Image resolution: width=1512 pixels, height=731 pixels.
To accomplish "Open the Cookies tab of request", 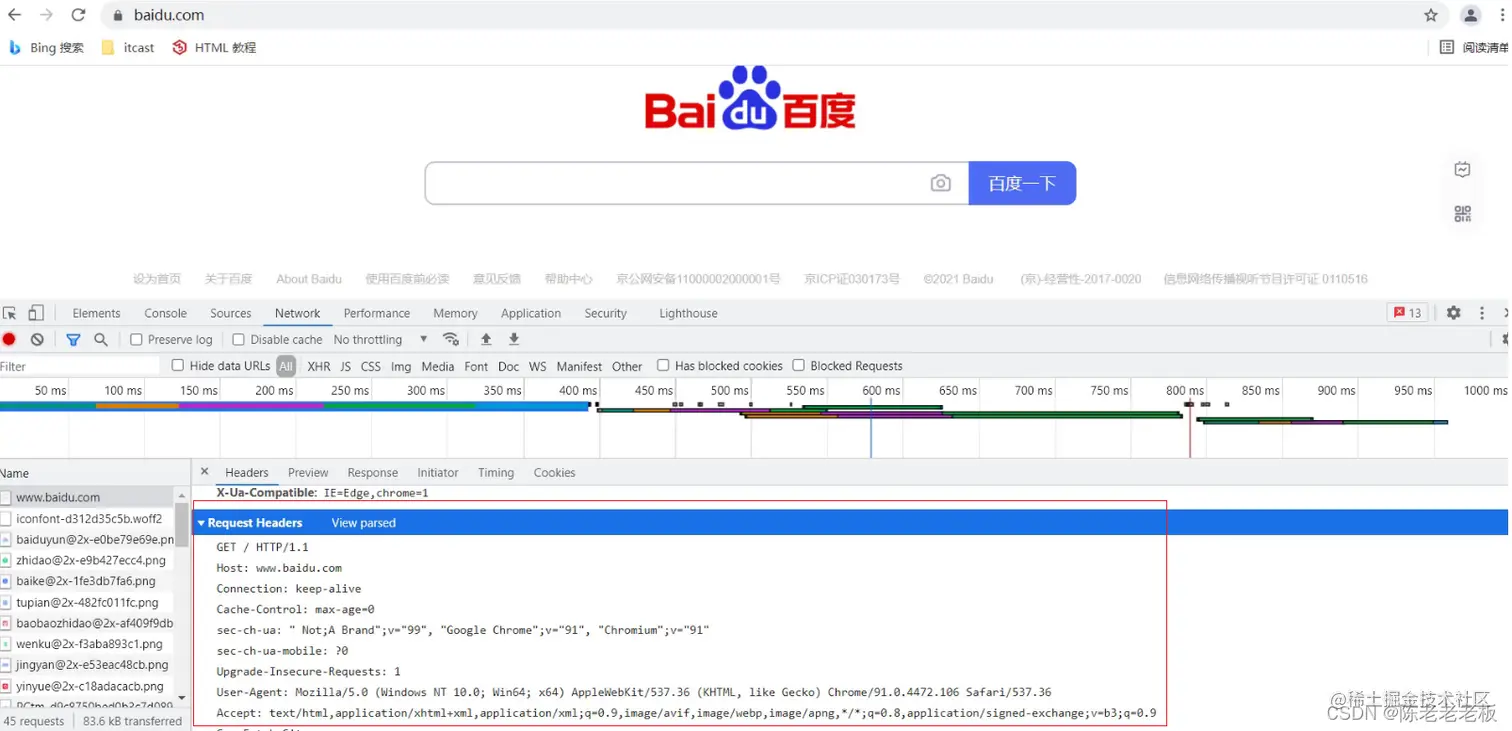I will click(555, 473).
